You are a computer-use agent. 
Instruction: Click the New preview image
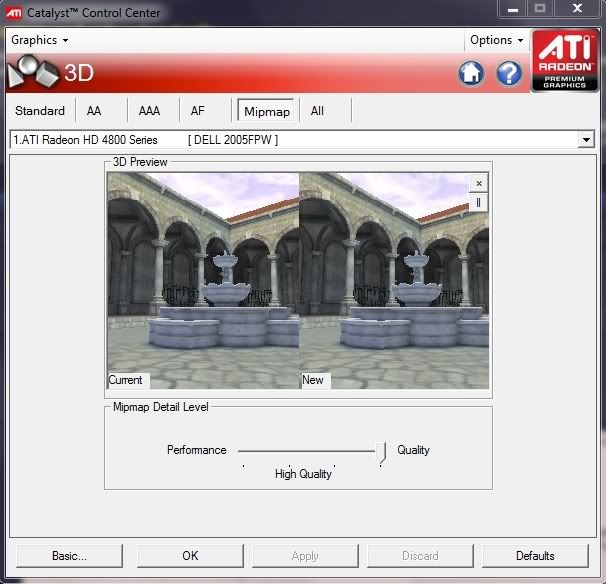click(394, 281)
